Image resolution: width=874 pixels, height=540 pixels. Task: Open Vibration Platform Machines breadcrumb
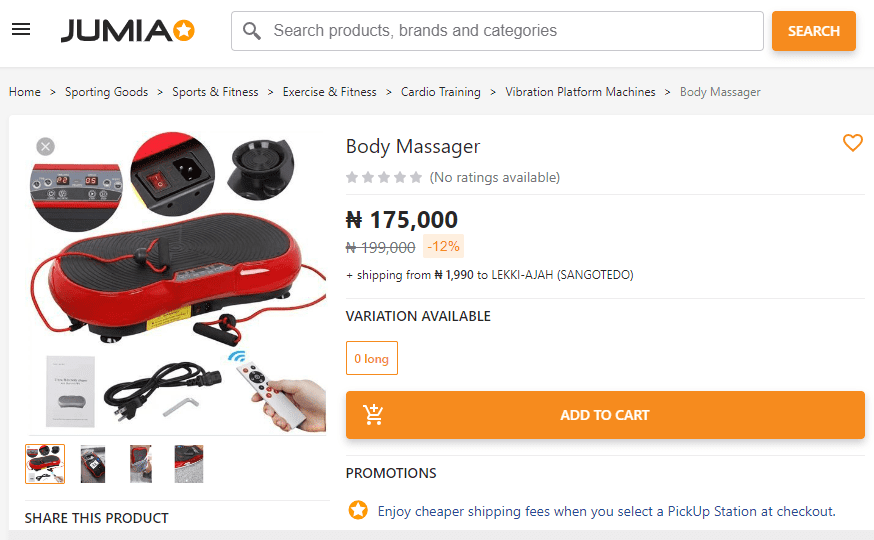[580, 92]
